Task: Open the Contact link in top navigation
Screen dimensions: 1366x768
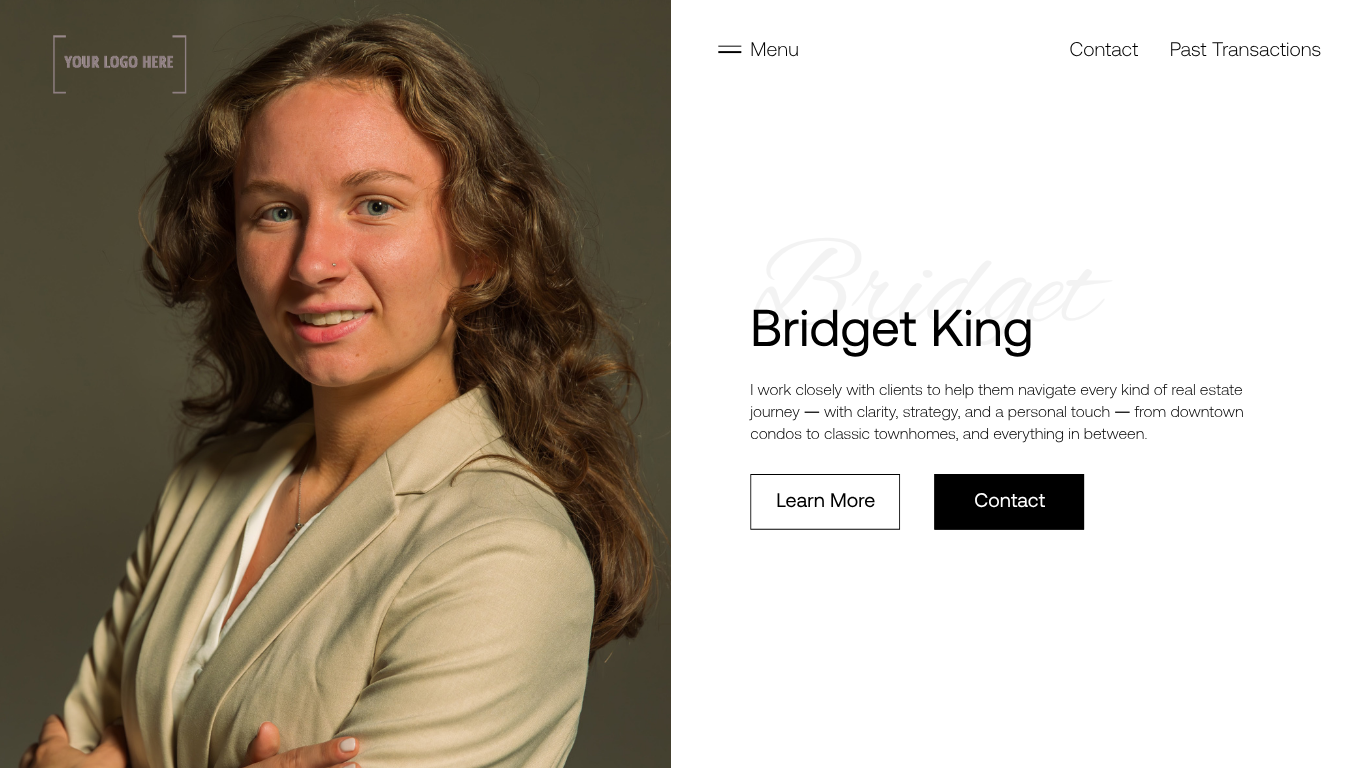Action: 1103,50
